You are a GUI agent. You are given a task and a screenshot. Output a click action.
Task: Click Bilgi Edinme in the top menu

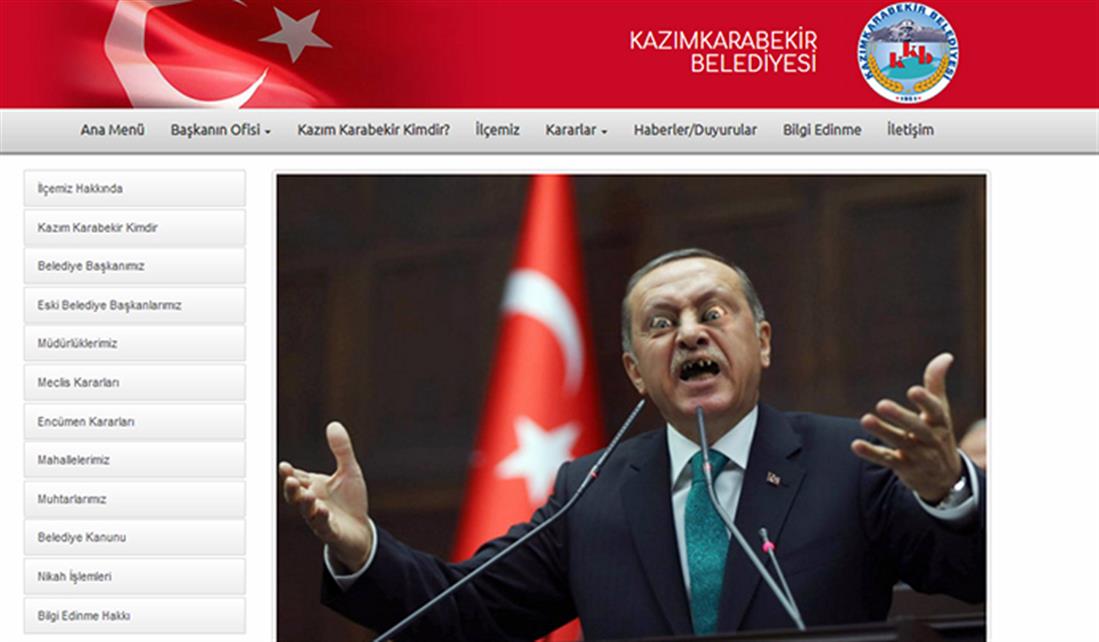(822, 130)
